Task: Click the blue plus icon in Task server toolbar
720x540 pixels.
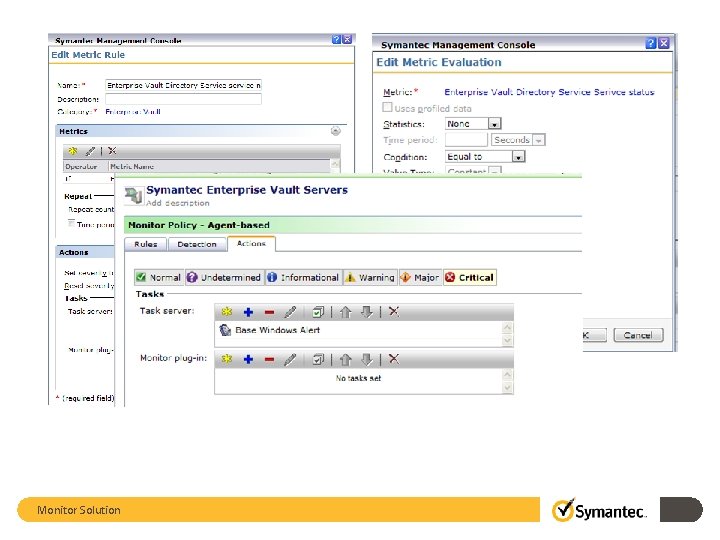Action: [248, 312]
